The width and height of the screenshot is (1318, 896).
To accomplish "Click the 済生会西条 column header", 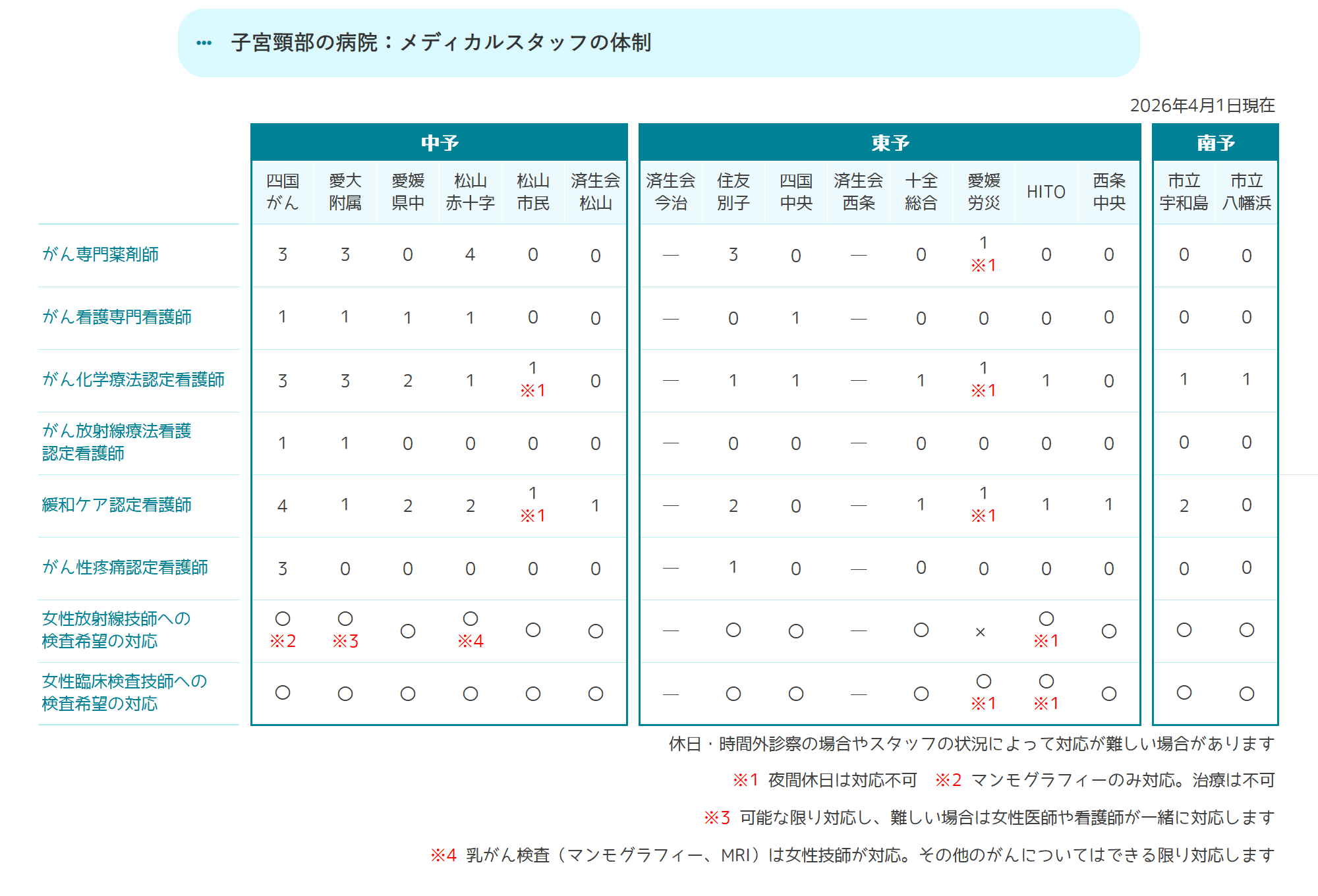I will pos(859,192).
